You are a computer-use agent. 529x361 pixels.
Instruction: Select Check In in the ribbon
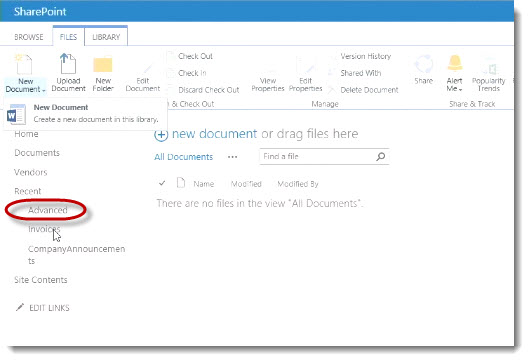[192, 73]
